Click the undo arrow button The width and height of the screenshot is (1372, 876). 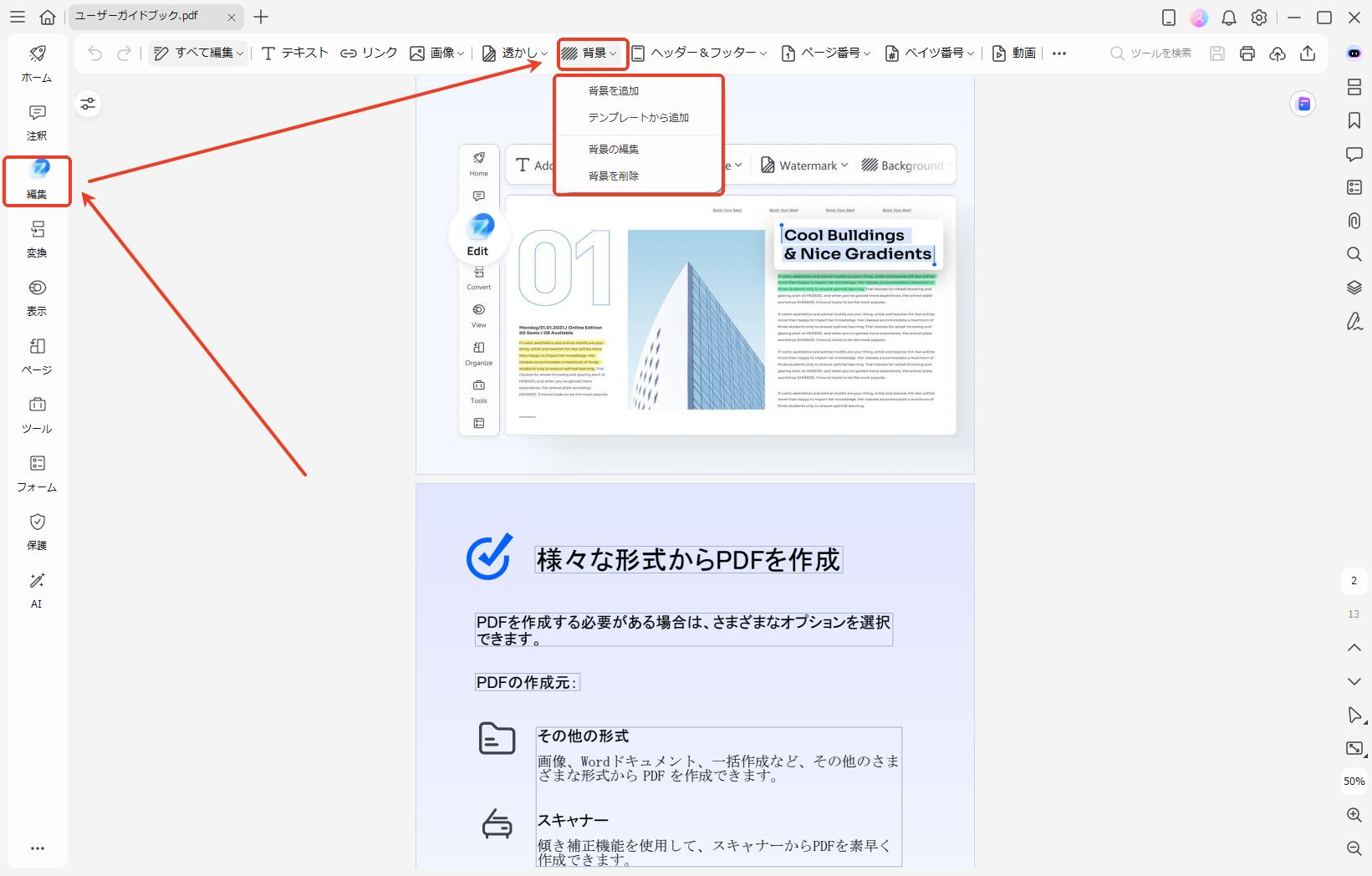tap(94, 53)
